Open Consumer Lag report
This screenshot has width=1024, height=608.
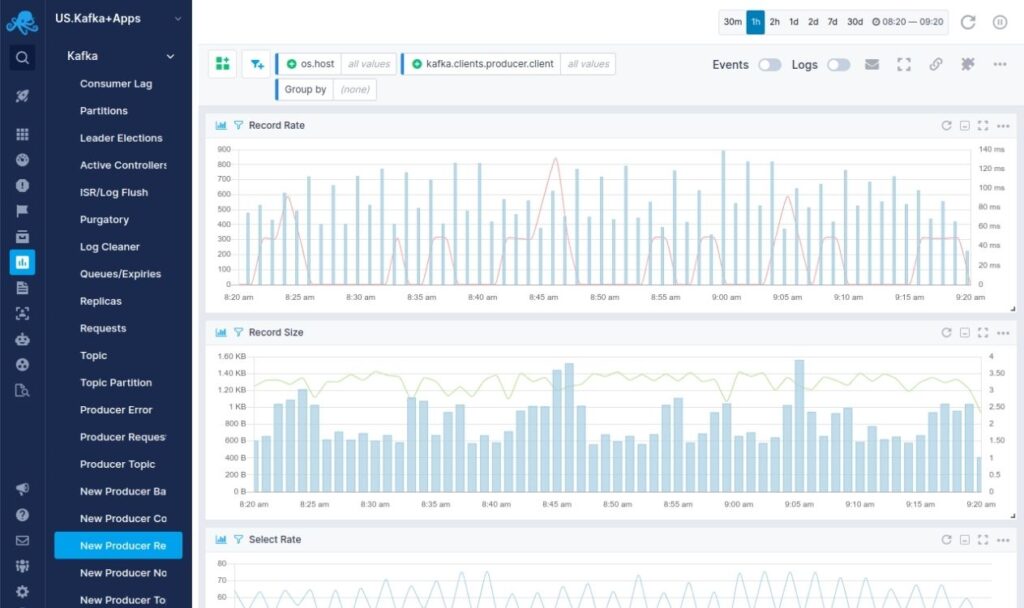(116, 84)
